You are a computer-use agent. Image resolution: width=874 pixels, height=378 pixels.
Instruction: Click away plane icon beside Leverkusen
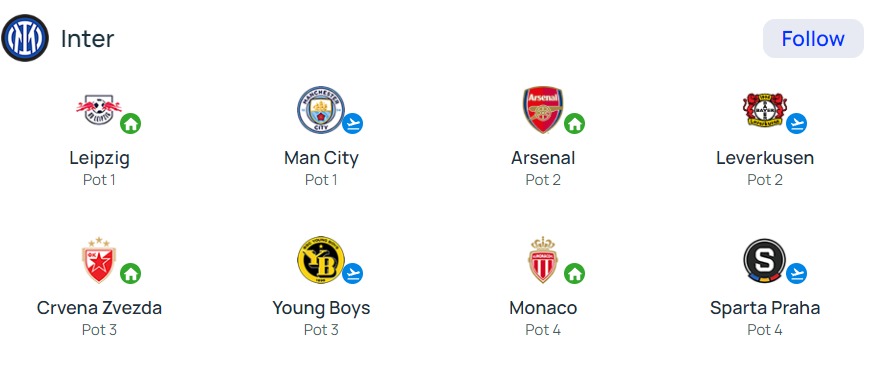click(797, 123)
